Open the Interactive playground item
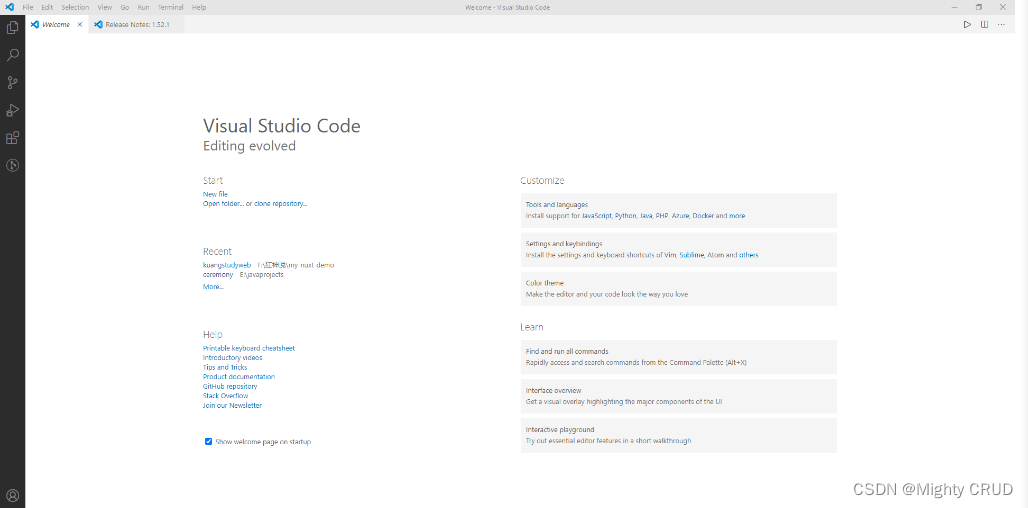 coord(679,435)
